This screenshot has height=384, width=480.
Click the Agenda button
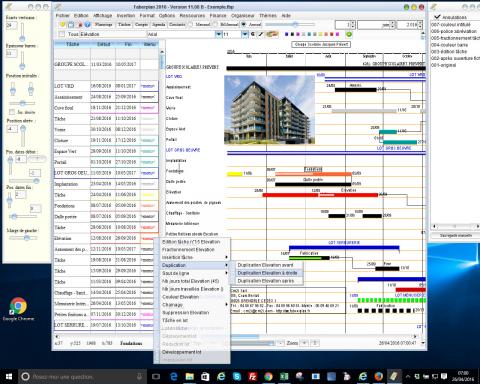[x=158, y=24]
